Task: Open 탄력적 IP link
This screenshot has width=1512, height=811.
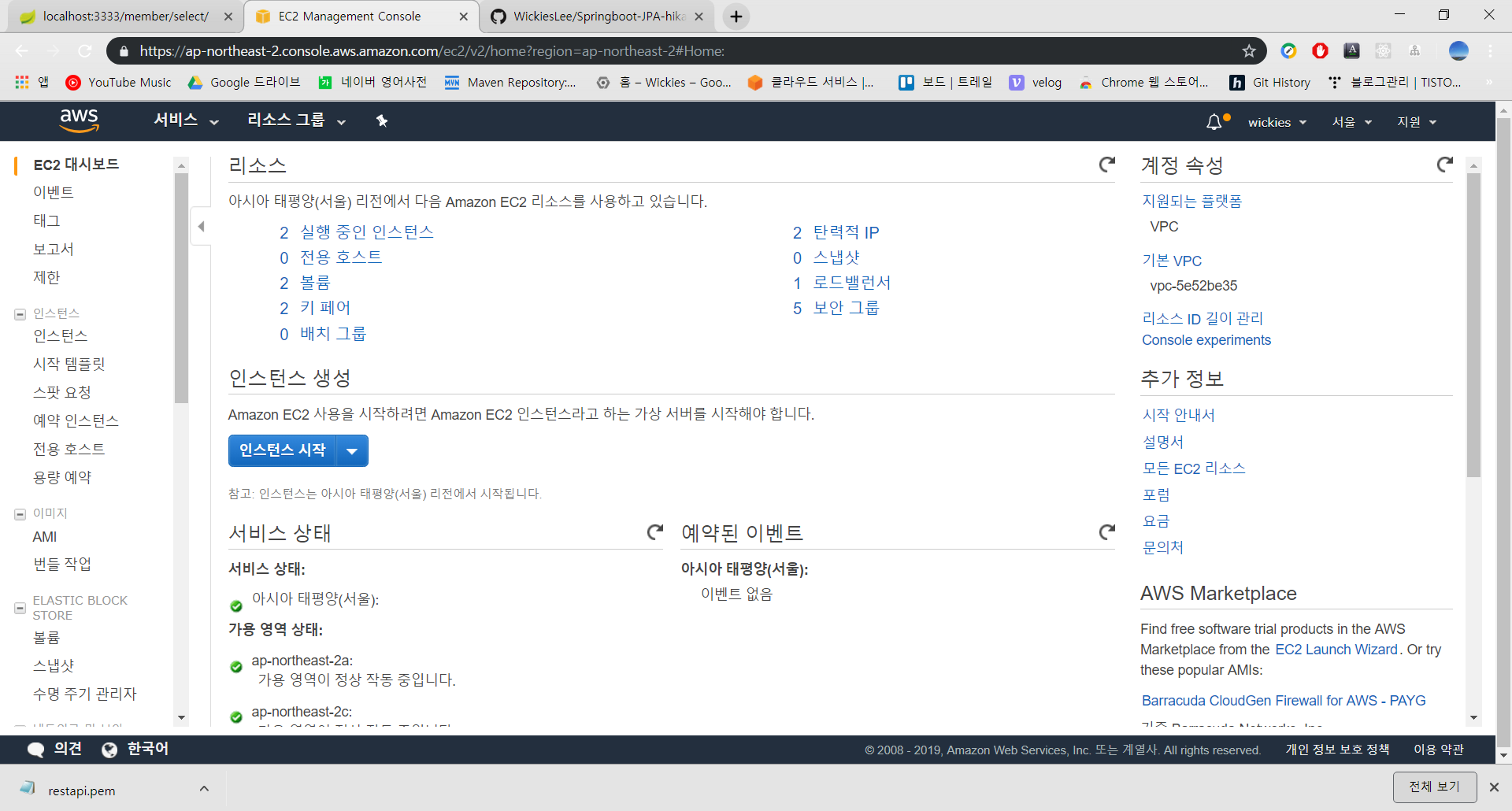Action: (x=846, y=232)
